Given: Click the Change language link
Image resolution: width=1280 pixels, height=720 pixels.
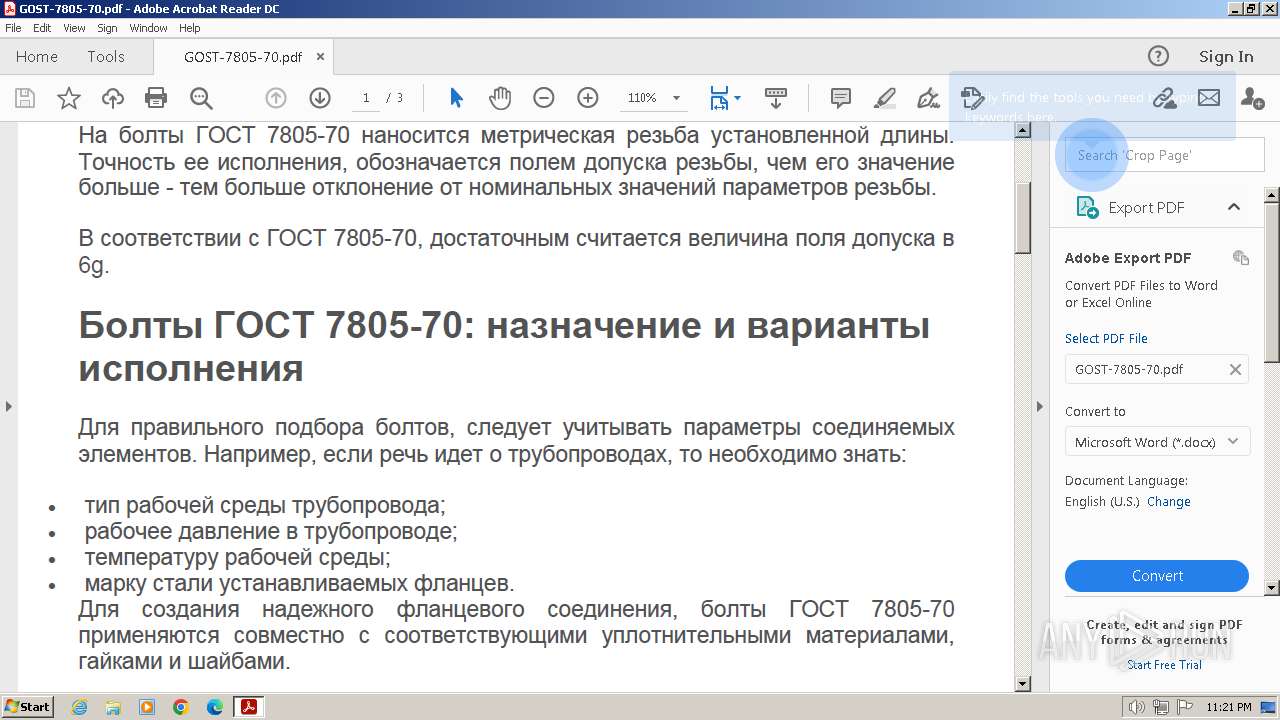Looking at the screenshot, I should 1169,502.
